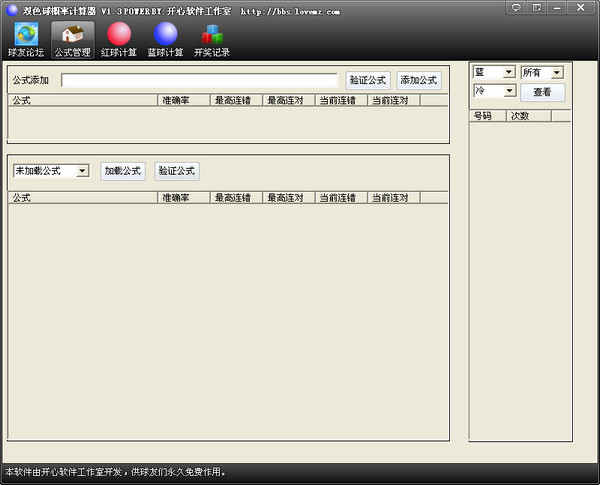The height and width of the screenshot is (485, 600).
Task: Click the 号码 column header
Action: pos(488,116)
